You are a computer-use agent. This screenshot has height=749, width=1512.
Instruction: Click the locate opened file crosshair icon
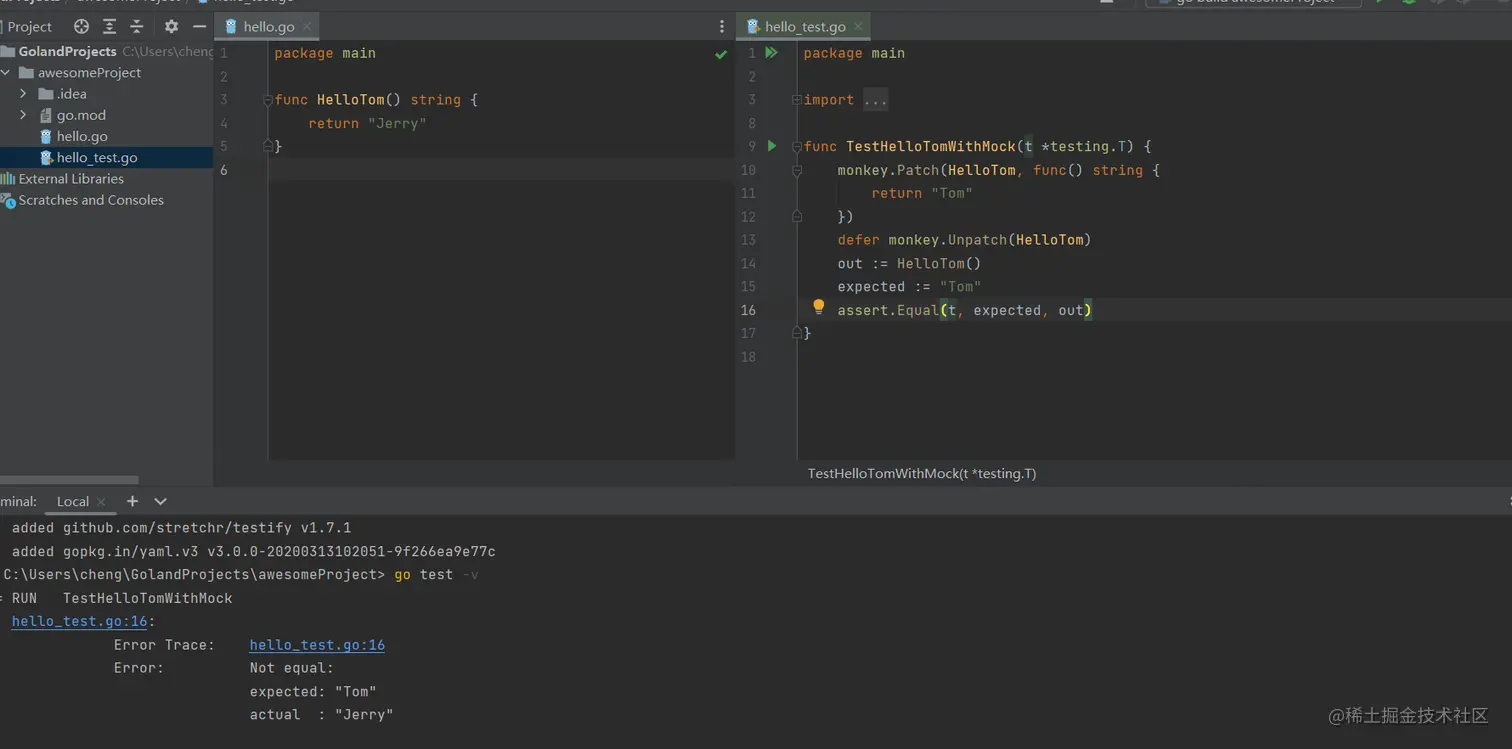click(x=82, y=27)
